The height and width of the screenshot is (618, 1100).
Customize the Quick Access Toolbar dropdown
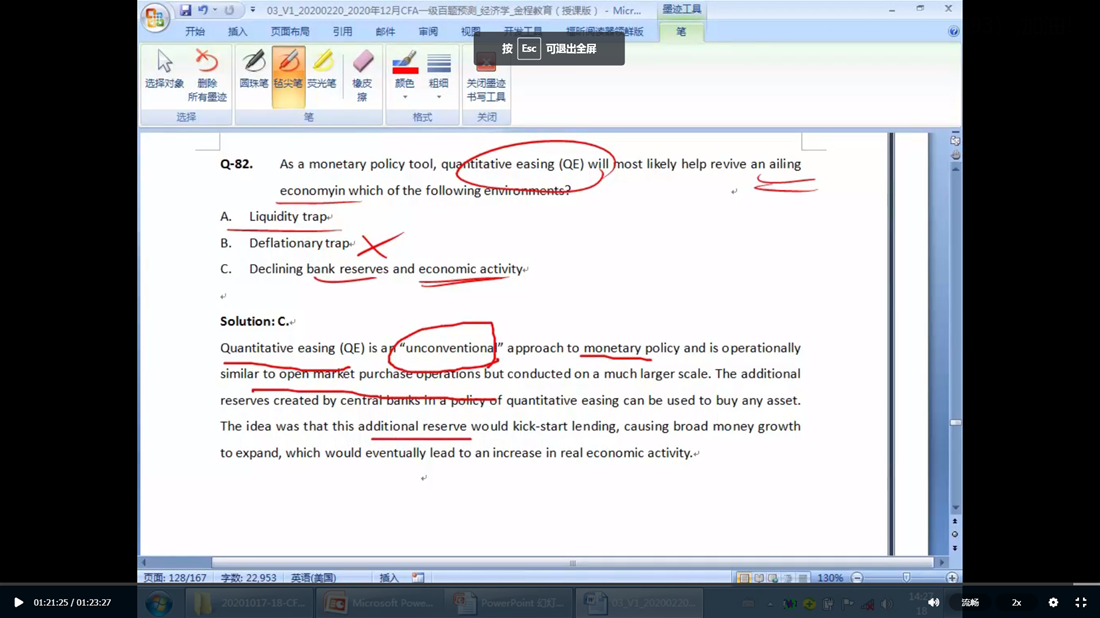pos(253,10)
